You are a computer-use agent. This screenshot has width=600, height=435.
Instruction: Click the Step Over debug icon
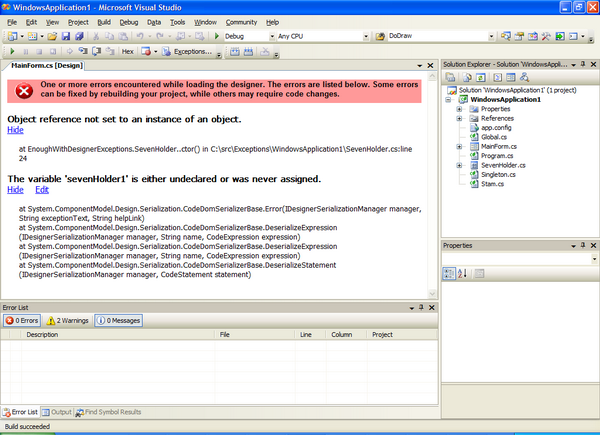pyautogui.click(x=96, y=51)
